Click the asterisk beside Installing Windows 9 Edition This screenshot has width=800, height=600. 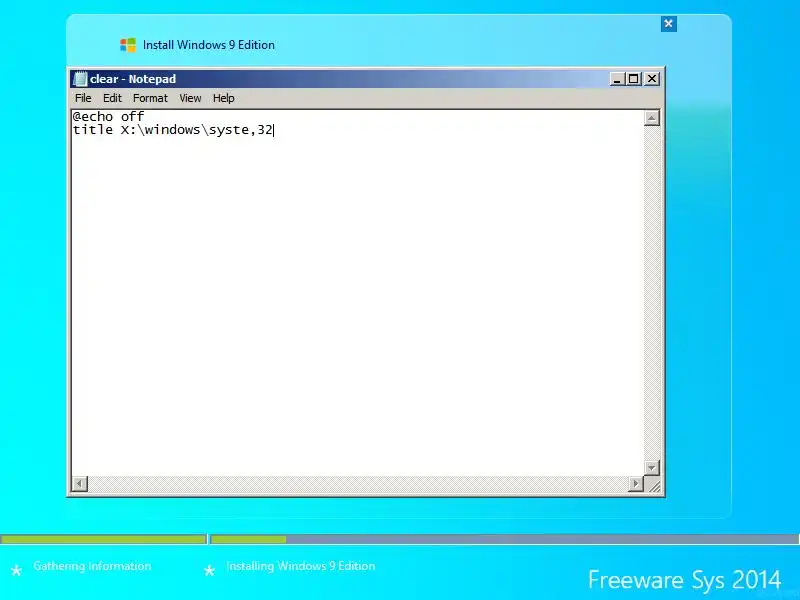[209, 570]
